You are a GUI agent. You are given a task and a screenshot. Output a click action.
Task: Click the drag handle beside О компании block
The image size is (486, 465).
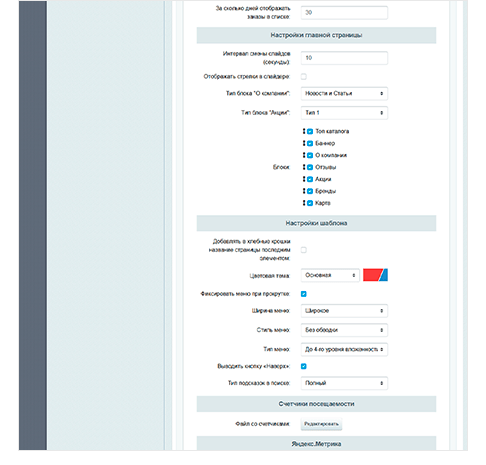coord(304,155)
